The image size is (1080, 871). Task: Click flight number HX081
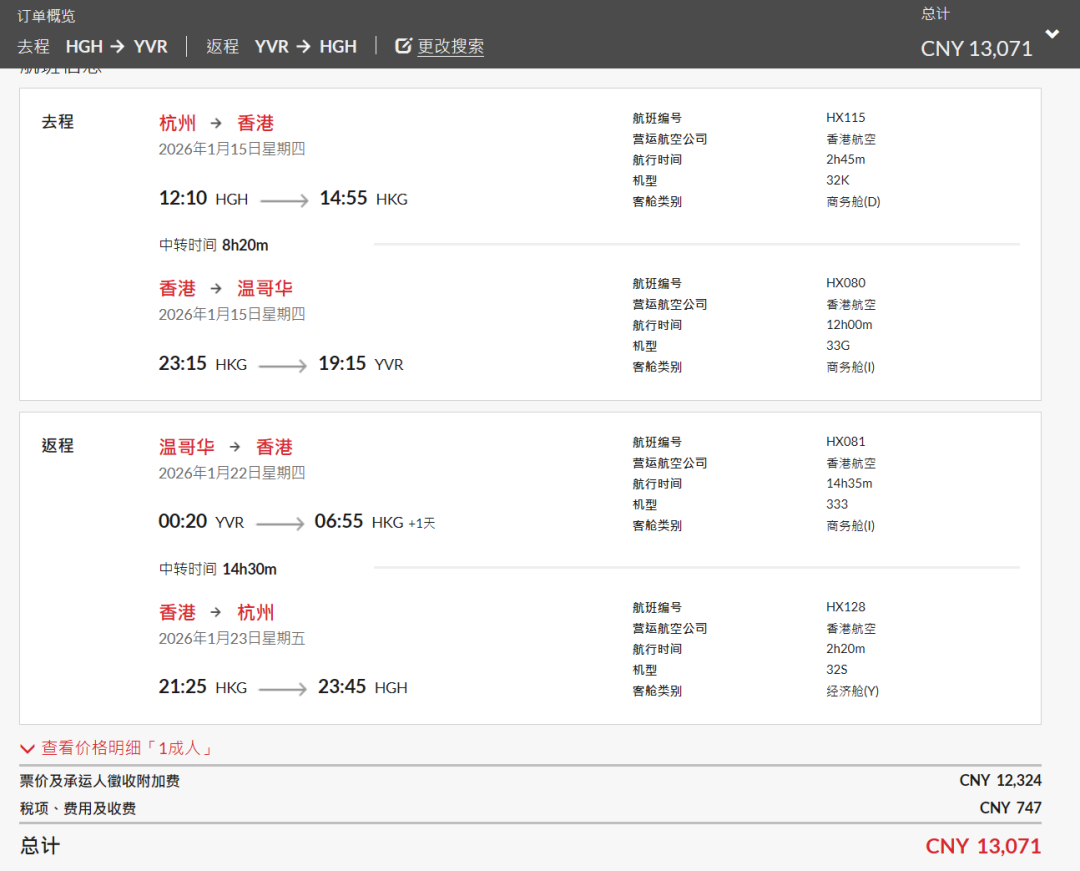point(845,442)
